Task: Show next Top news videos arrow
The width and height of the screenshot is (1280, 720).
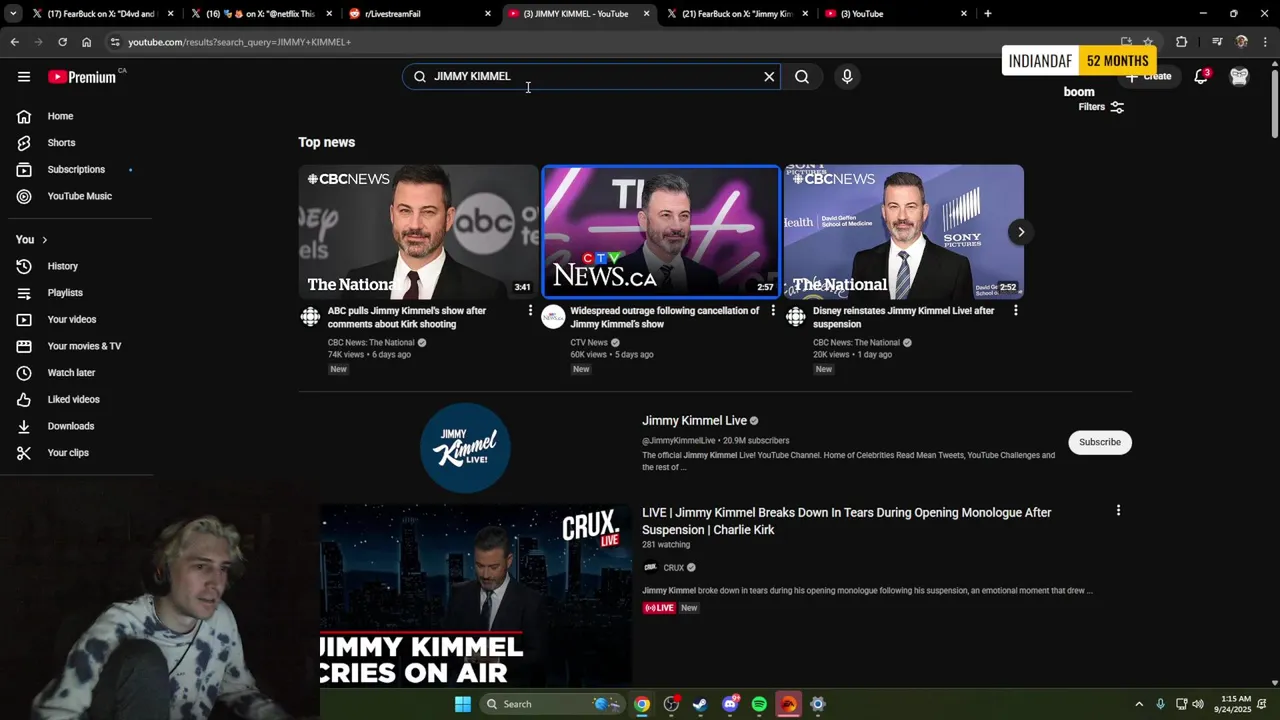Action: tap(1021, 232)
